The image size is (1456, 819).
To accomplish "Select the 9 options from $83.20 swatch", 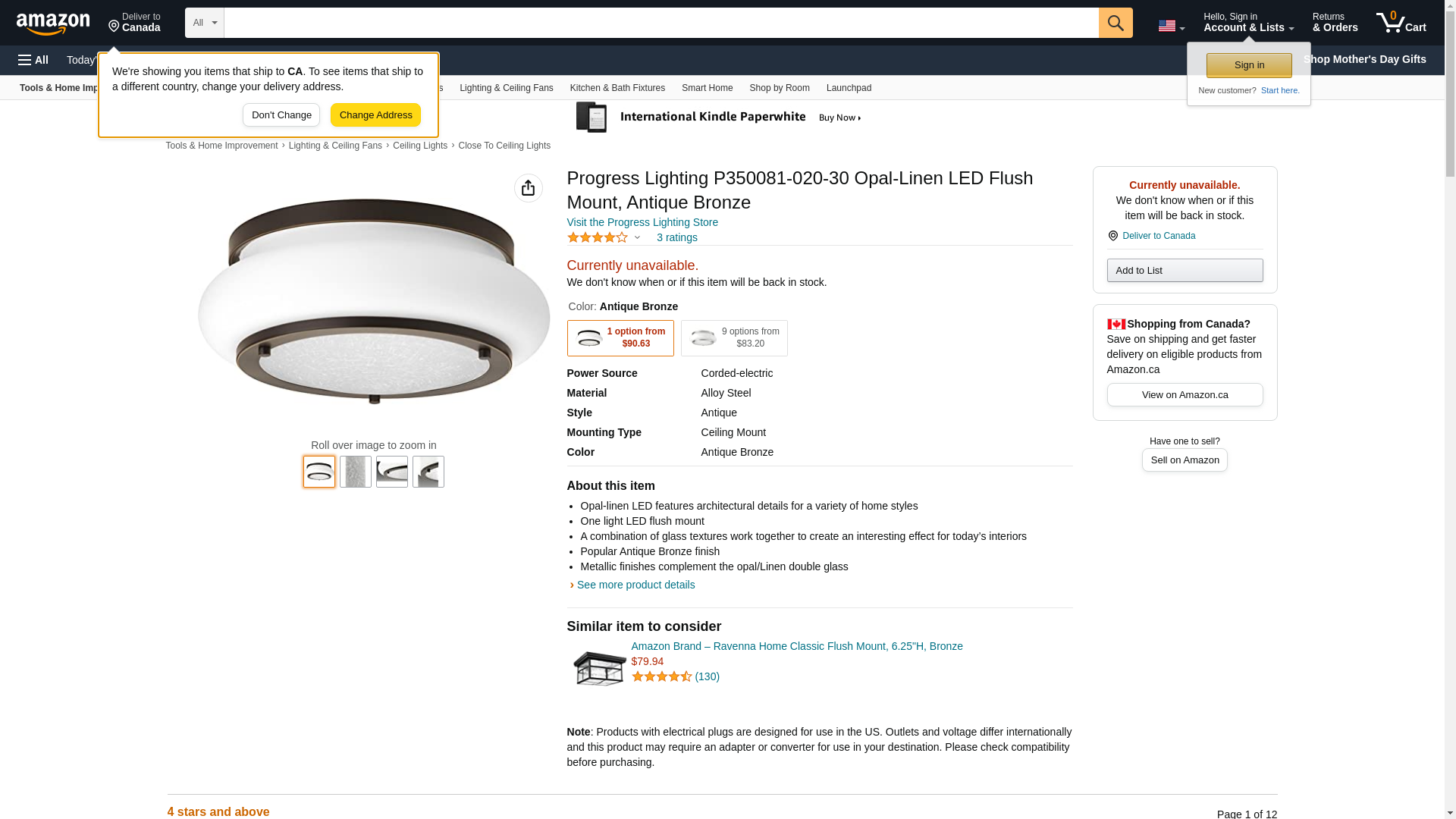I will [734, 338].
